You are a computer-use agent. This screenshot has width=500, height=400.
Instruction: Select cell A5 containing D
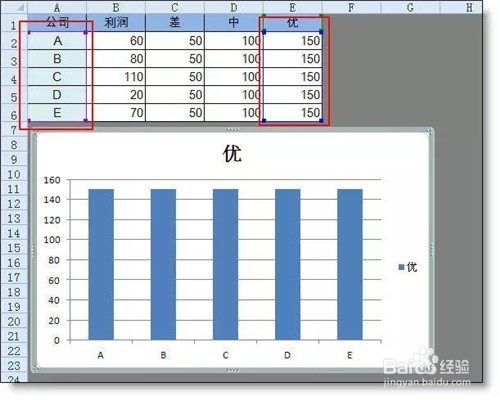click(x=57, y=95)
